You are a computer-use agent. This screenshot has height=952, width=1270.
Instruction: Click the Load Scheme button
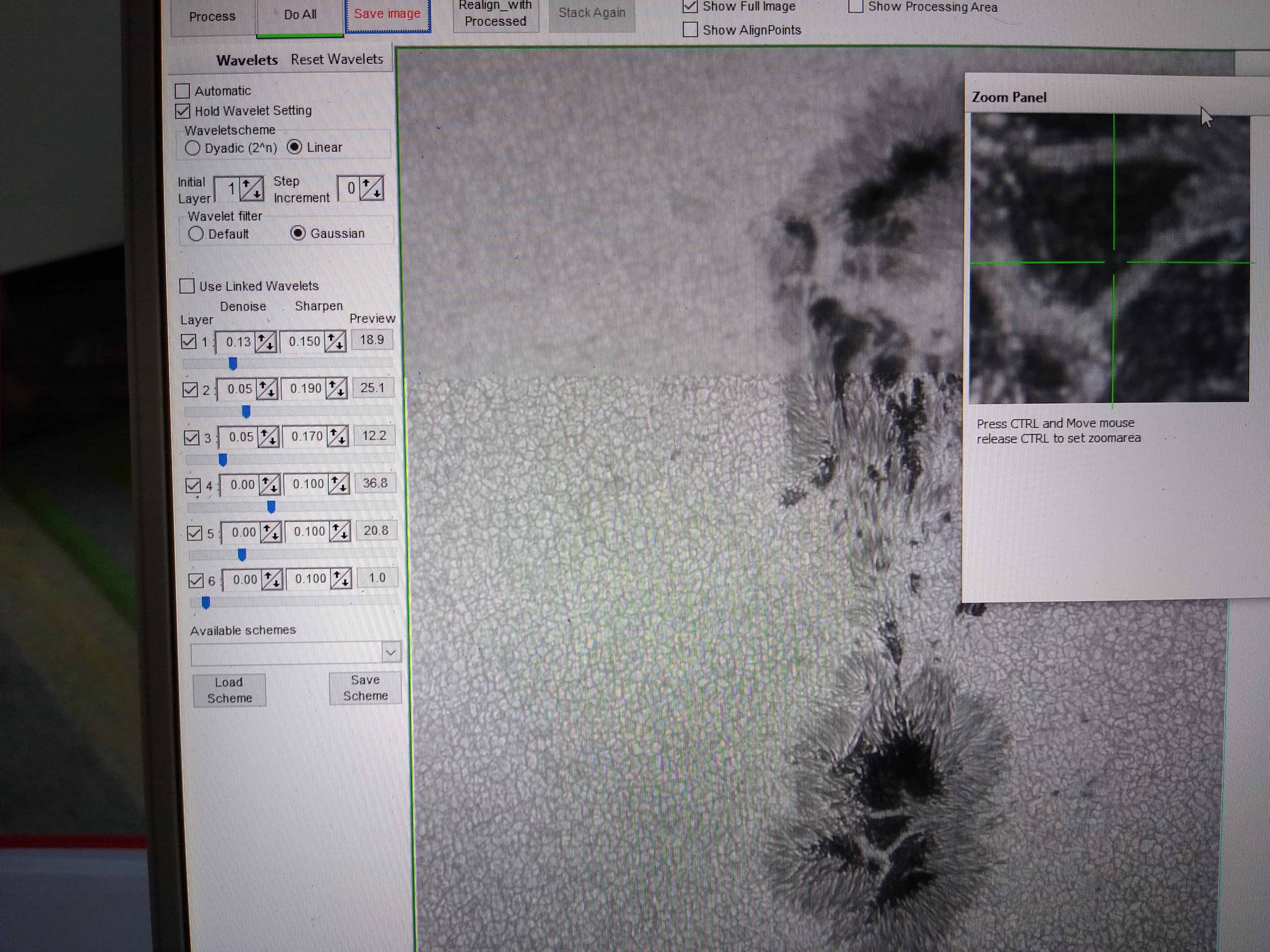(x=230, y=690)
